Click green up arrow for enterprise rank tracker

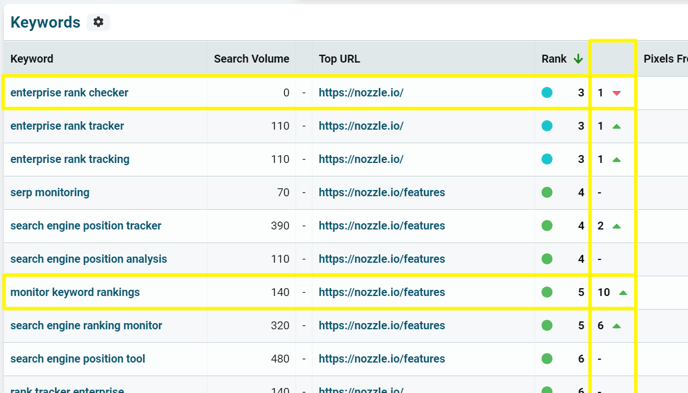tap(616, 126)
